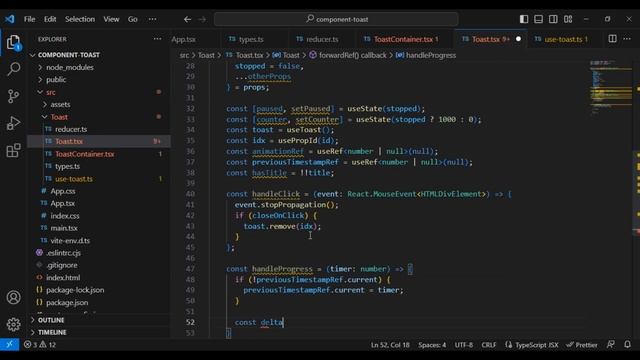Viewport: 640px width, 360px height.
Task: Click the Ln 52, Col 18 indicator
Action: 390,345
